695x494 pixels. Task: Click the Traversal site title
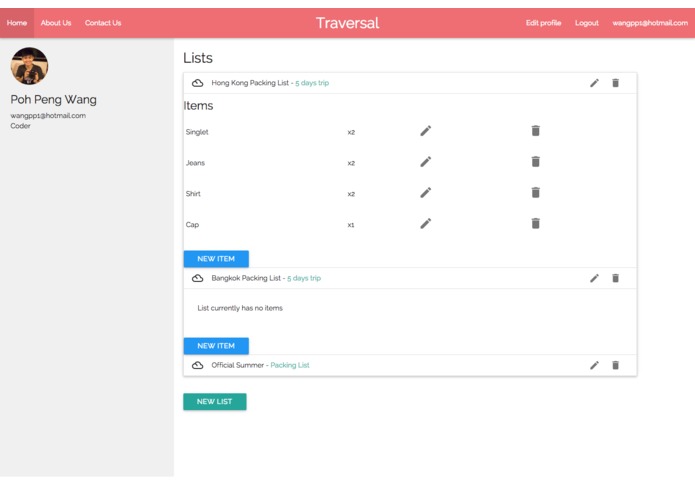348,23
